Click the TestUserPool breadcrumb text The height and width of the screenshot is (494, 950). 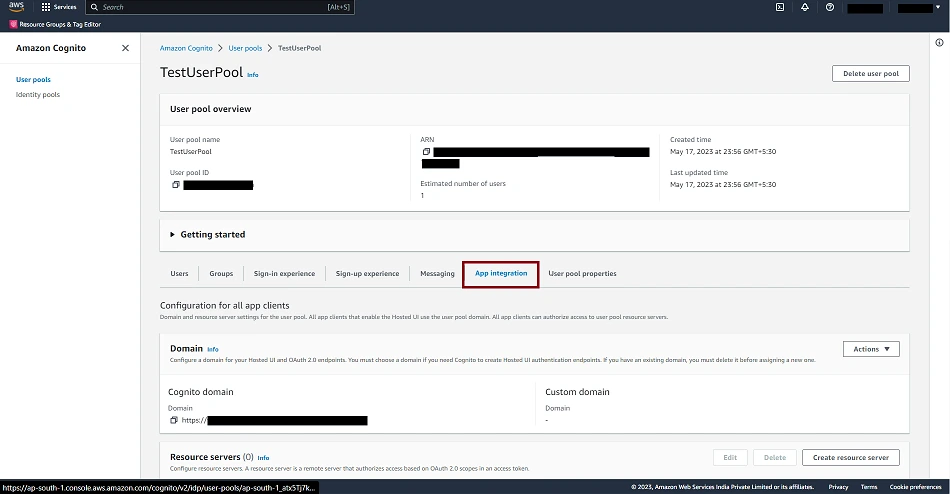[x=299, y=48]
